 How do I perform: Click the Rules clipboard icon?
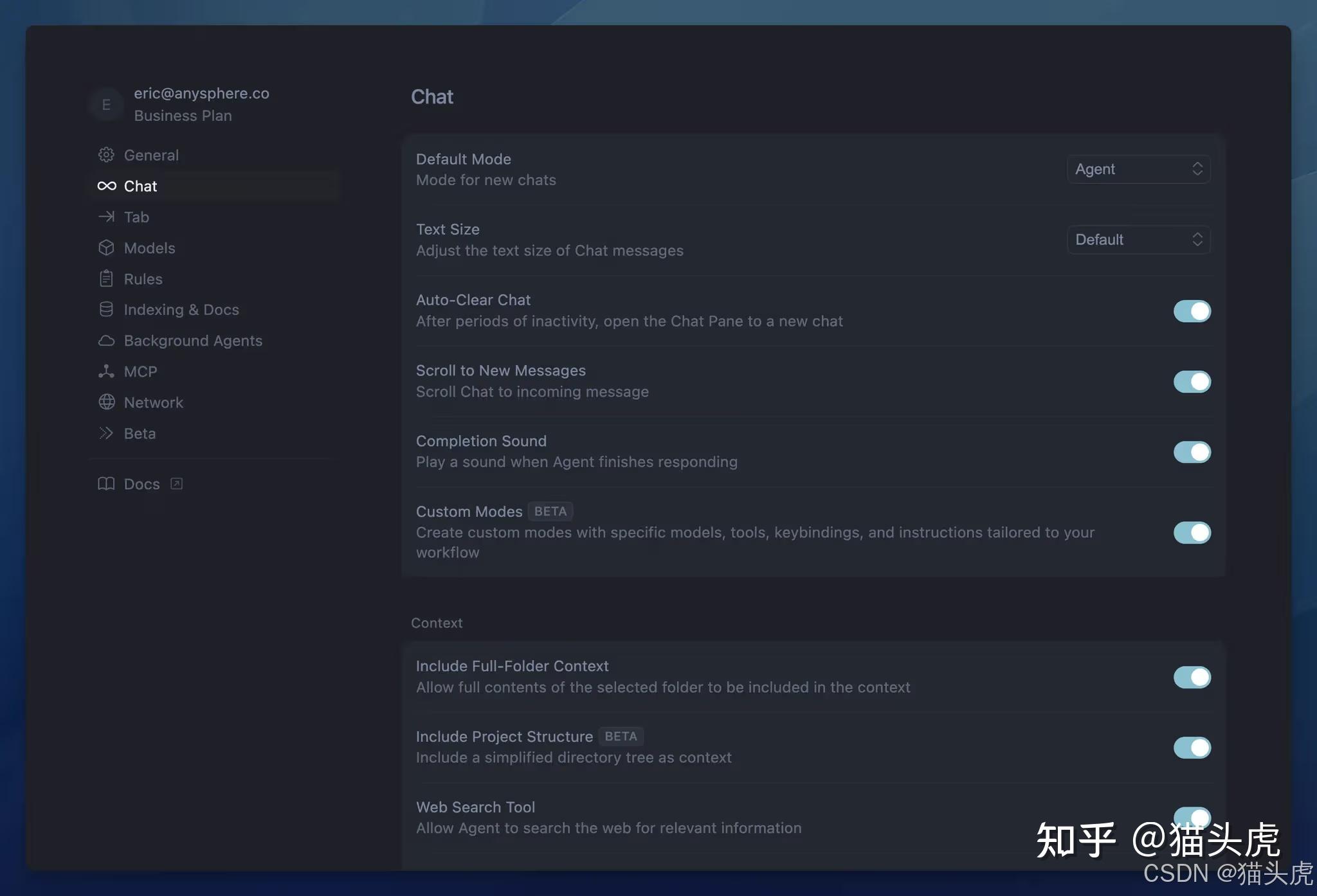[x=107, y=278]
